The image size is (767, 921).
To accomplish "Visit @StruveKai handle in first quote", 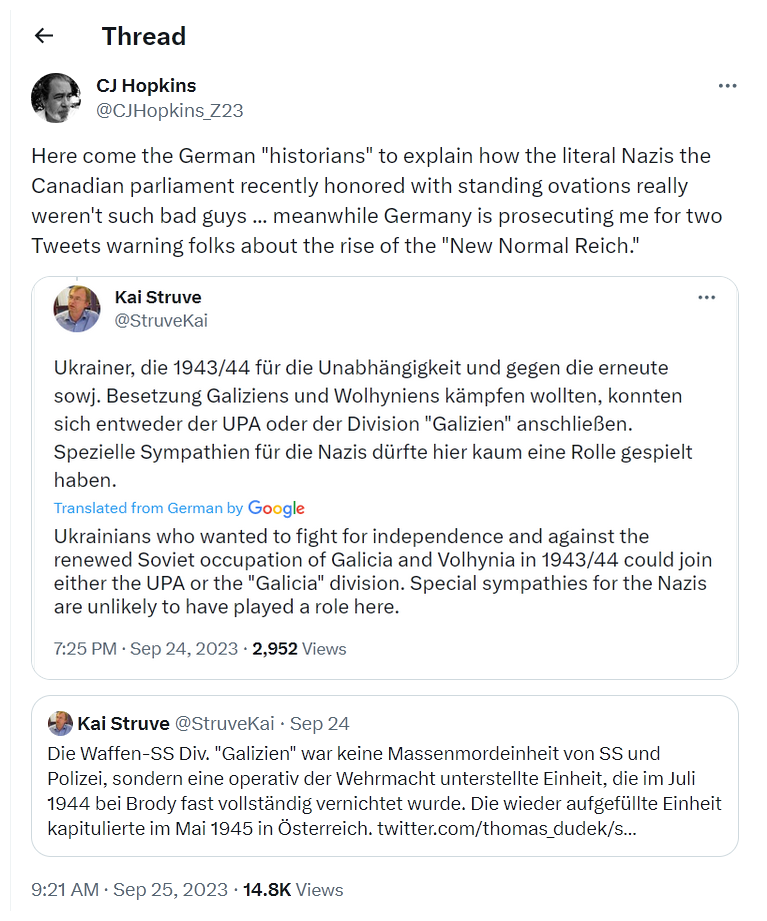I will [161, 321].
